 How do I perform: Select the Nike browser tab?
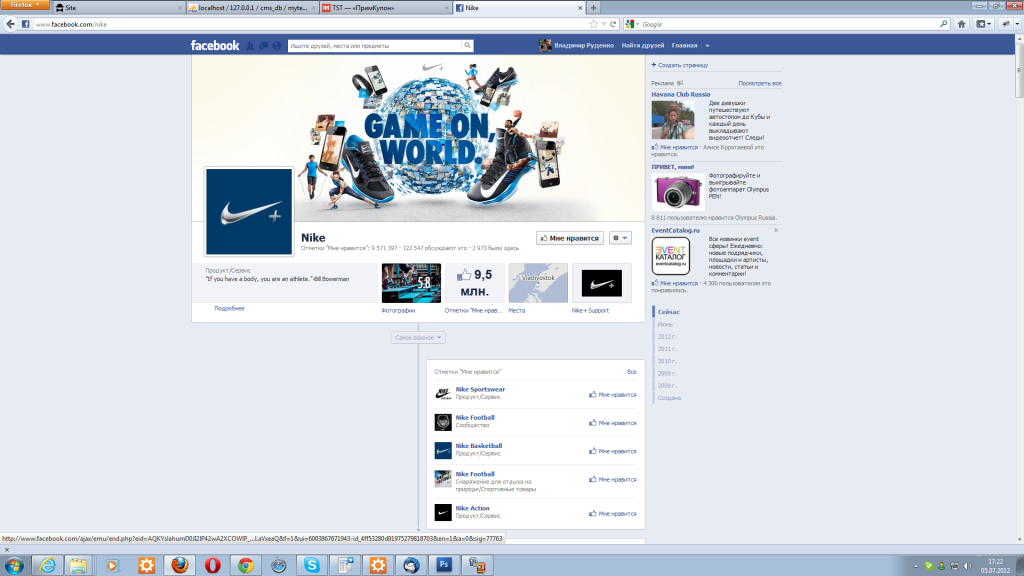point(519,8)
